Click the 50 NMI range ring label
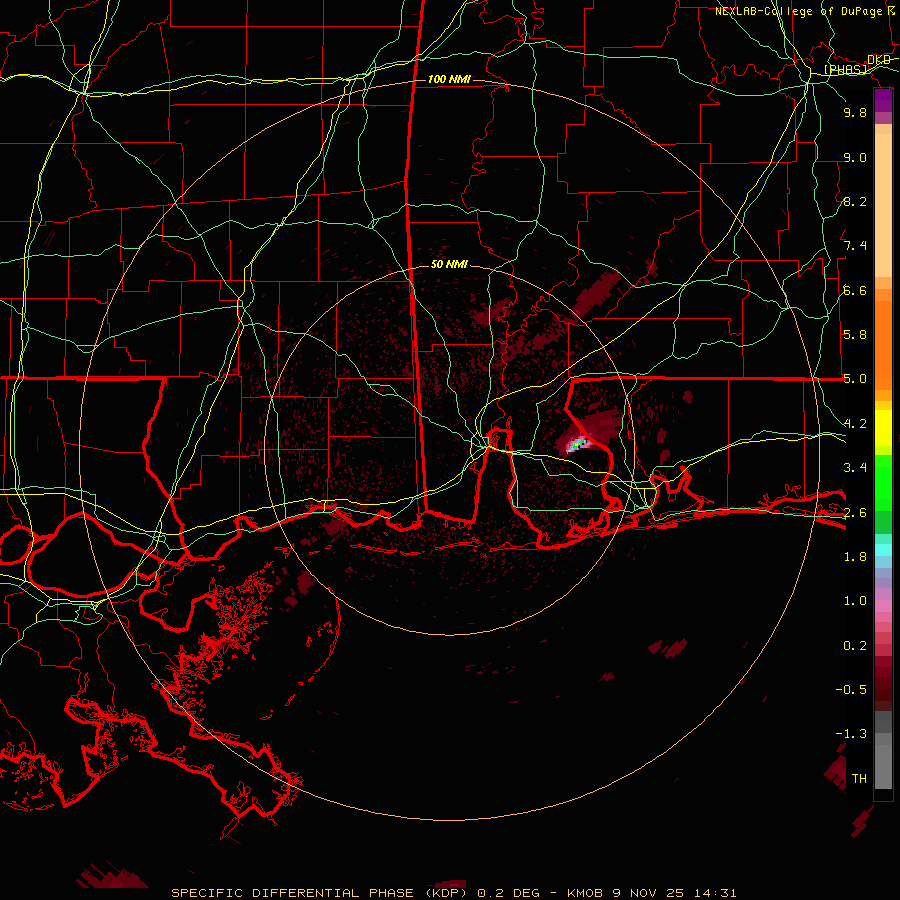The image size is (900, 900). point(449,264)
